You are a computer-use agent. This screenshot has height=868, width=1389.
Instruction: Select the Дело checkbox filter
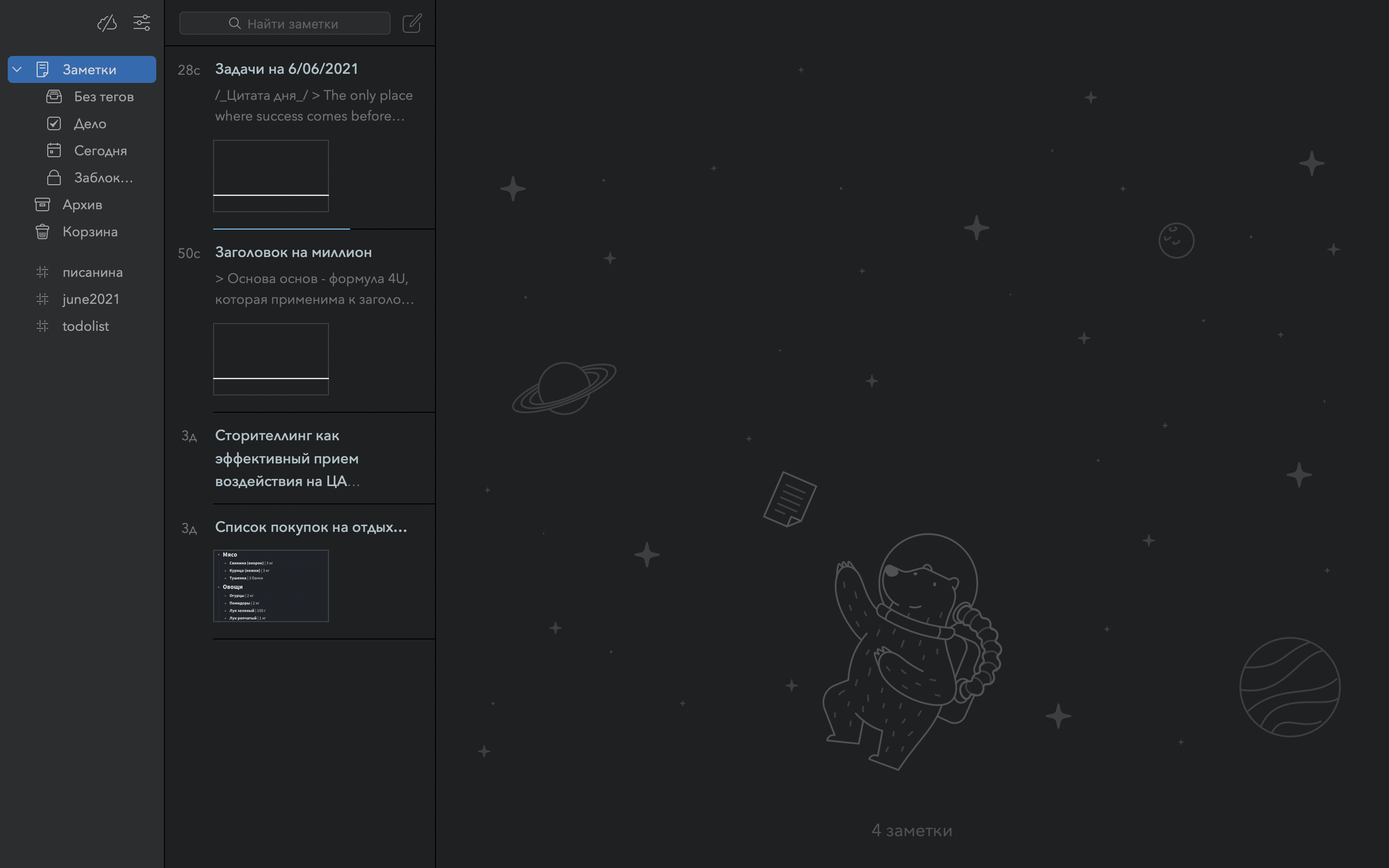pos(90,124)
